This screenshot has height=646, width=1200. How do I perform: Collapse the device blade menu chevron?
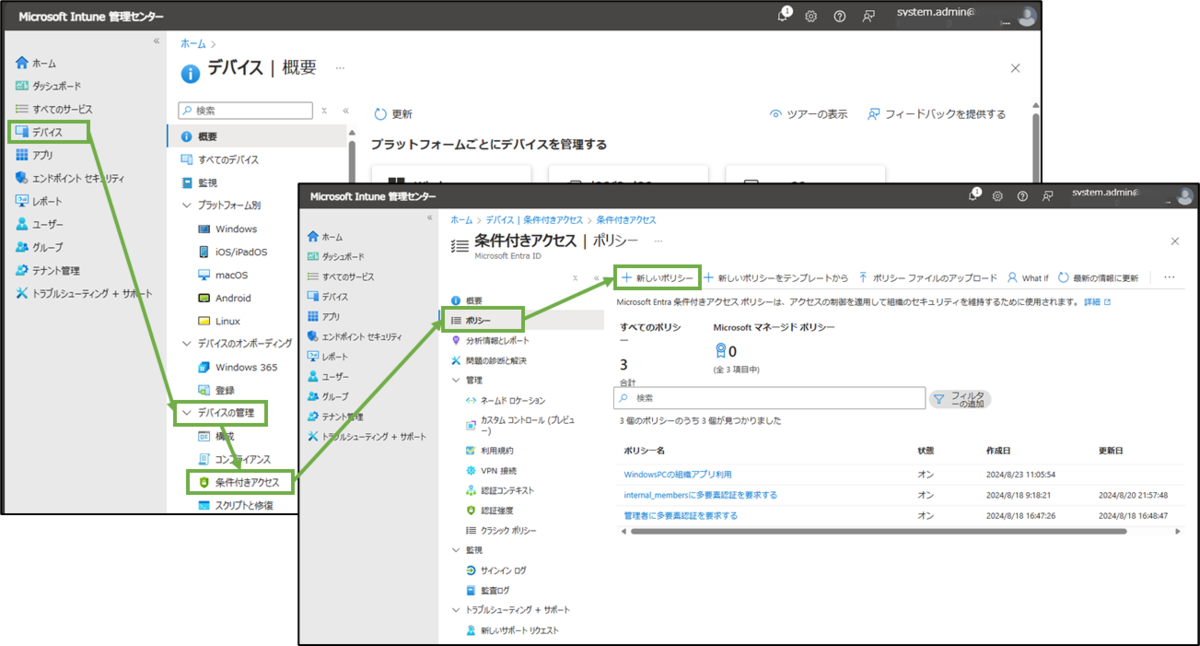click(x=346, y=111)
